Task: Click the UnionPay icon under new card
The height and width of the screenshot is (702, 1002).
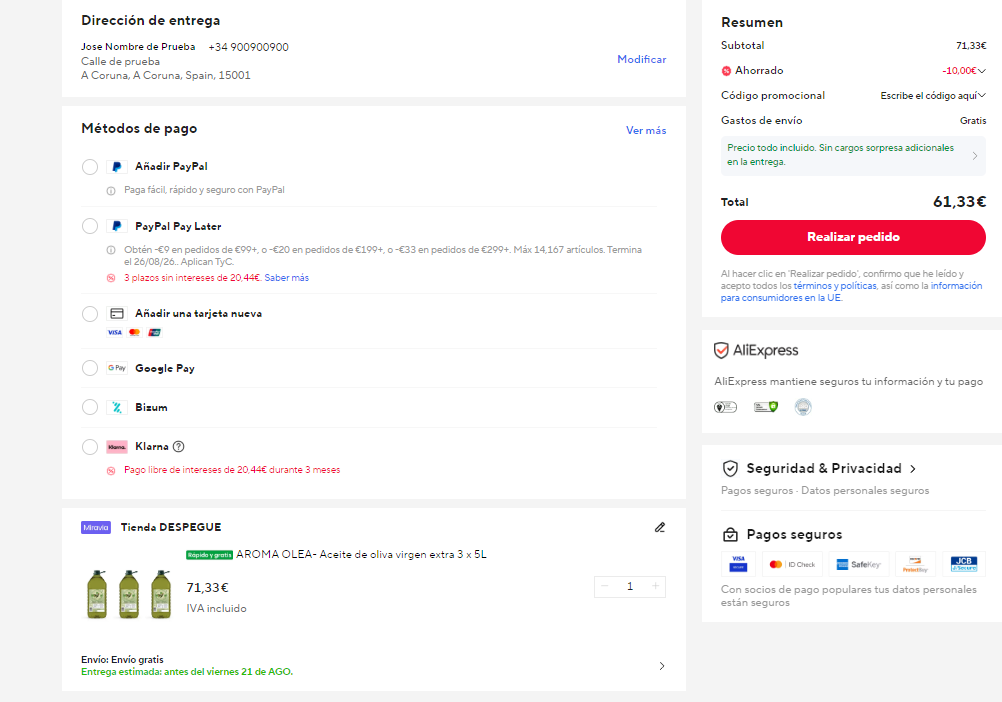Action: point(154,332)
